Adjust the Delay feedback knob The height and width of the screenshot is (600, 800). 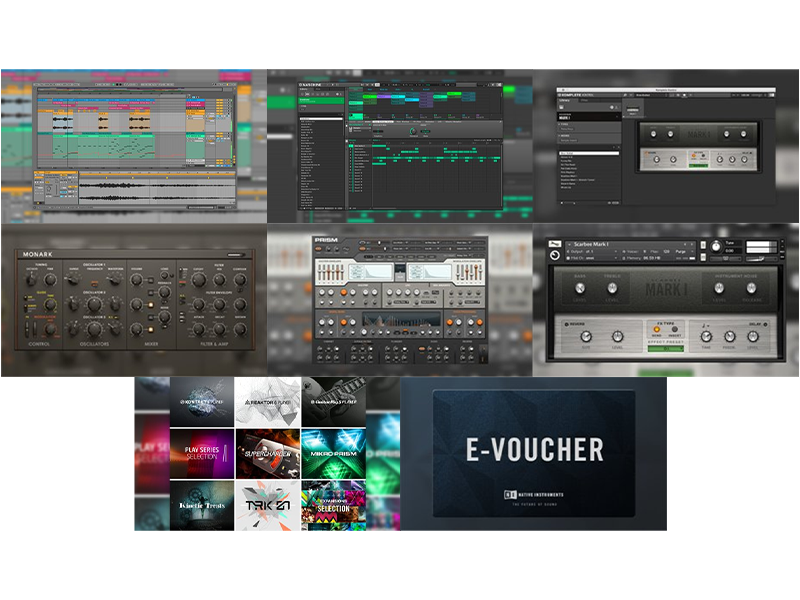point(730,336)
